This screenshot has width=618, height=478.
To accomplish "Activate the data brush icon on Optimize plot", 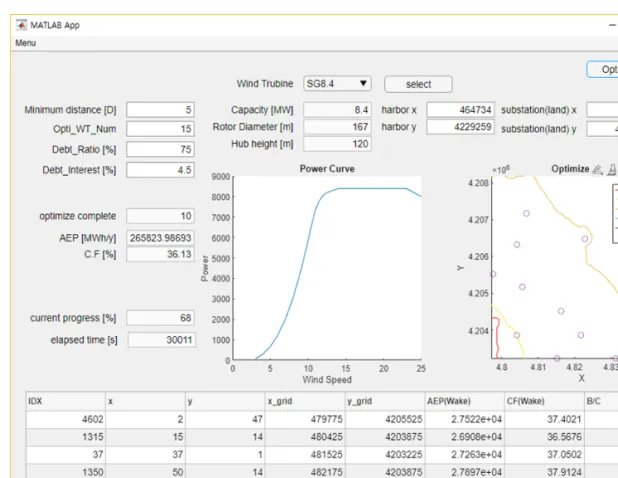I will click(x=612, y=170).
